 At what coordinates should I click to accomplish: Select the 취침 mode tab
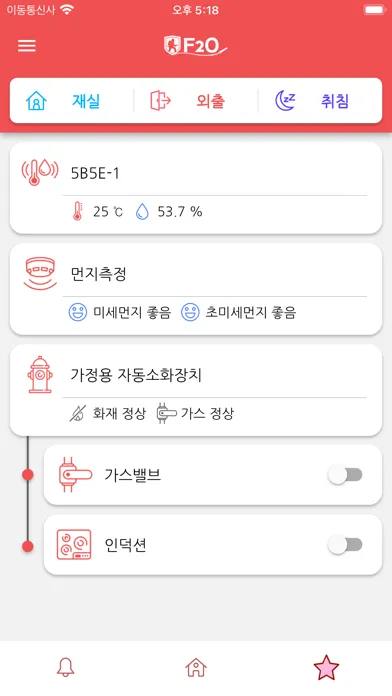click(320, 101)
